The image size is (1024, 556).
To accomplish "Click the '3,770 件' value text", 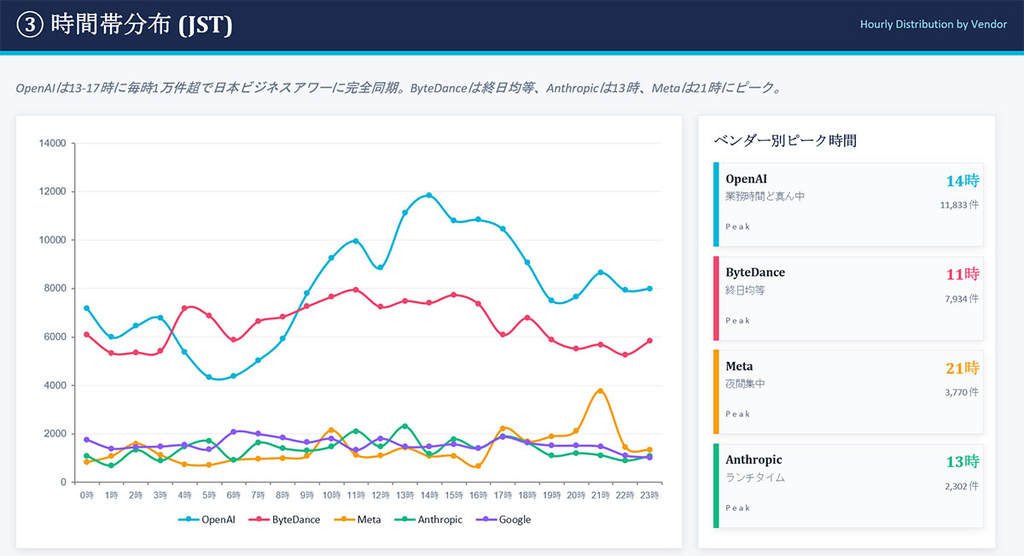I will 962,392.
